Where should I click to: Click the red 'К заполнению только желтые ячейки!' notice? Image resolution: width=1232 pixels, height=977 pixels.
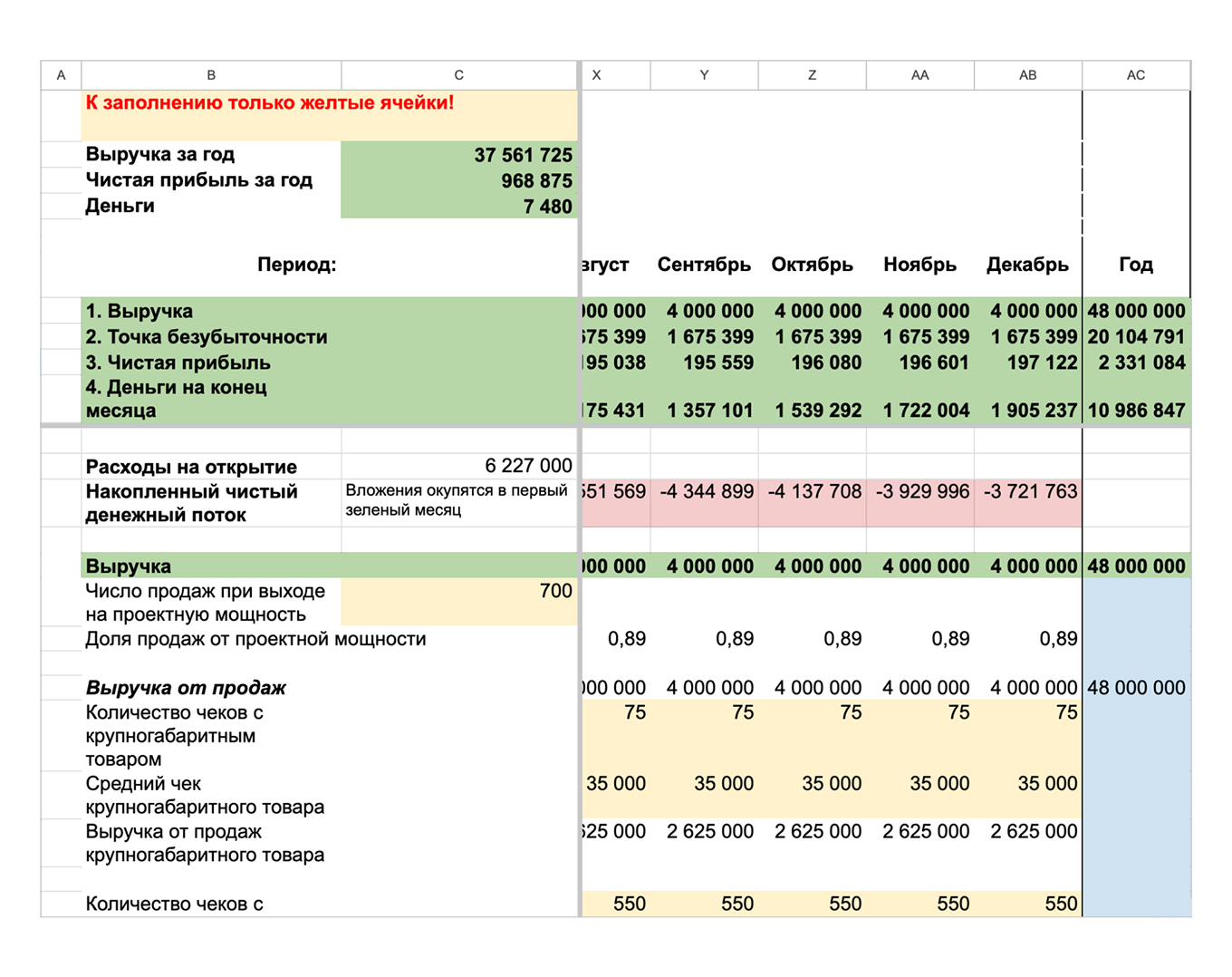coord(270,103)
